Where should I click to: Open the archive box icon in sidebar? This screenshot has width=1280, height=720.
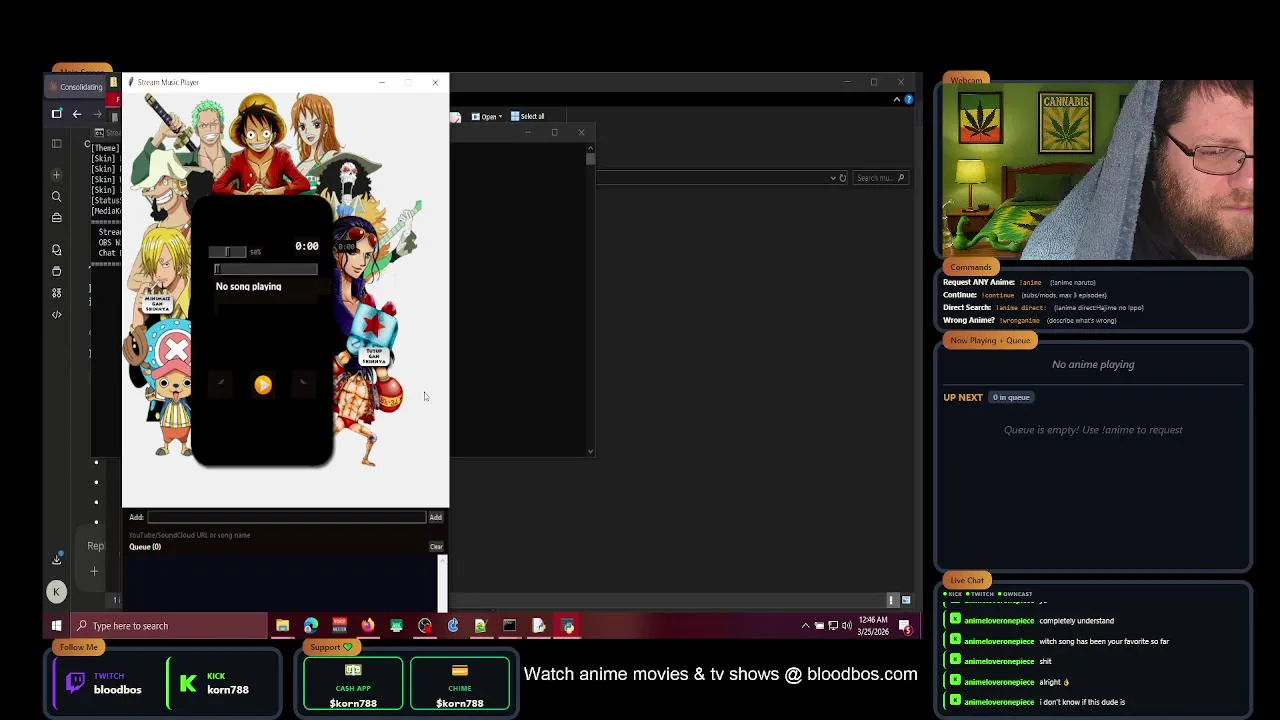(x=56, y=271)
